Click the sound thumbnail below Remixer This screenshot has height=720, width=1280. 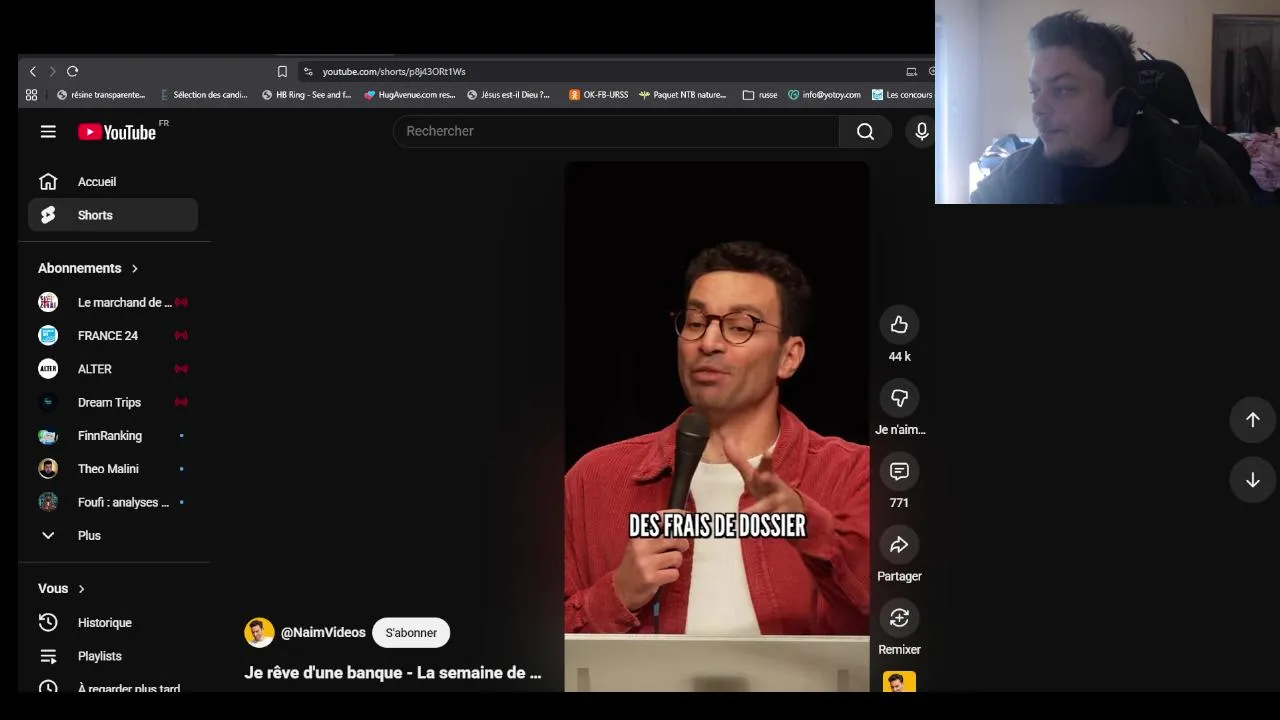point(899,682)
